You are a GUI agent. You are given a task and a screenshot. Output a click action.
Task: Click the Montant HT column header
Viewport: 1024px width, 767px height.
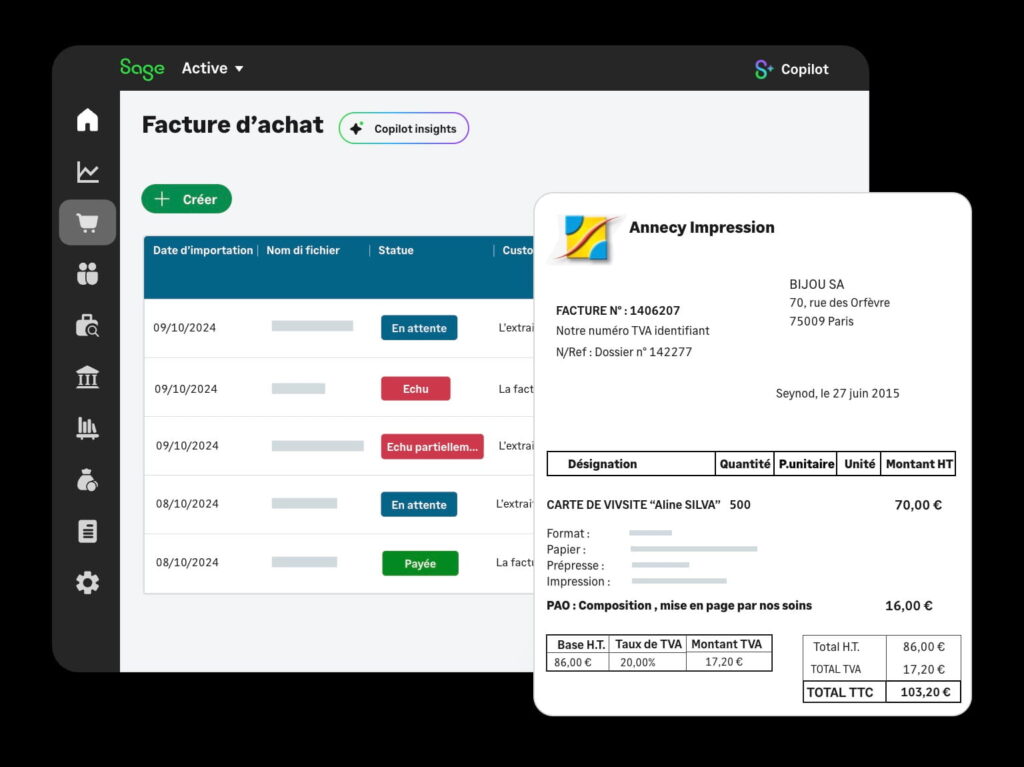[919, 464]
